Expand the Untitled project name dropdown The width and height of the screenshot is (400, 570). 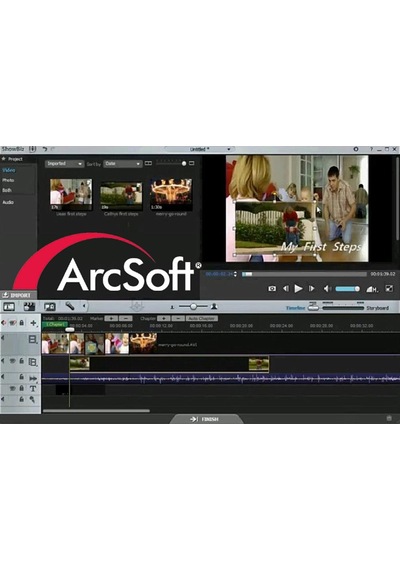click(x=229, y=149)
